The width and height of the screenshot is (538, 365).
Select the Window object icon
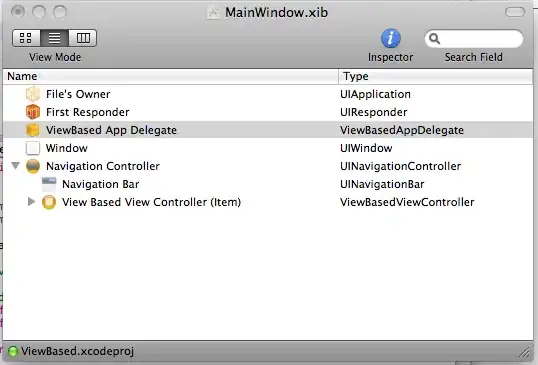(33, 148)
